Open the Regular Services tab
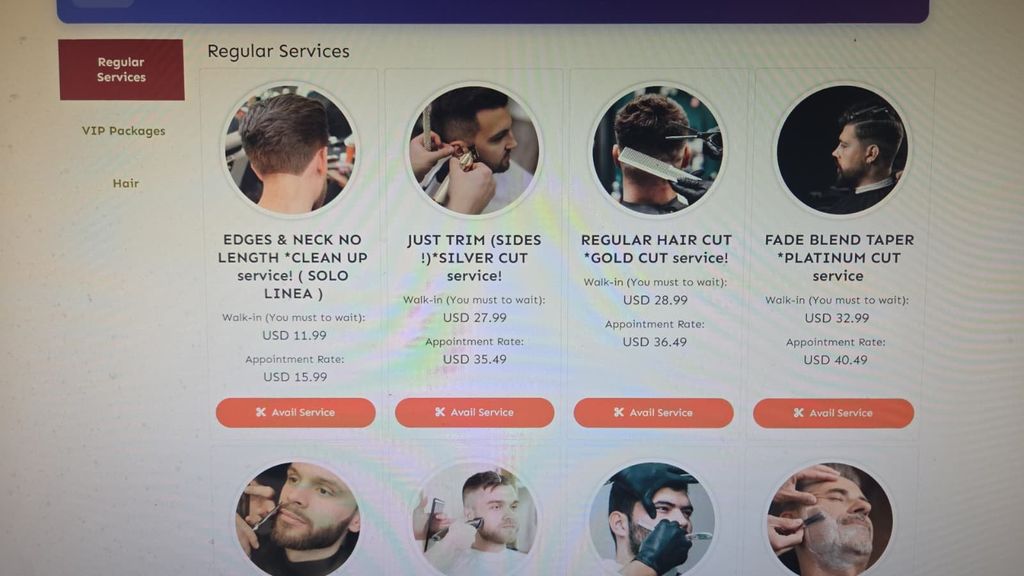The image size is (1024, 576). tap(121, 70)
